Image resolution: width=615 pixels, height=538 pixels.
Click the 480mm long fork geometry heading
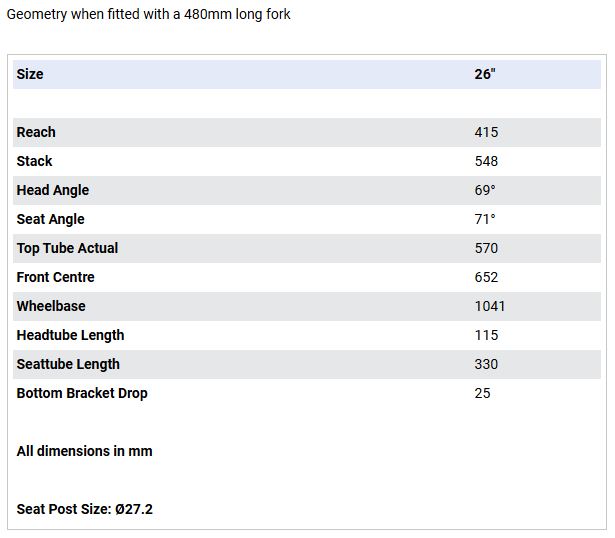pos(148,15)
